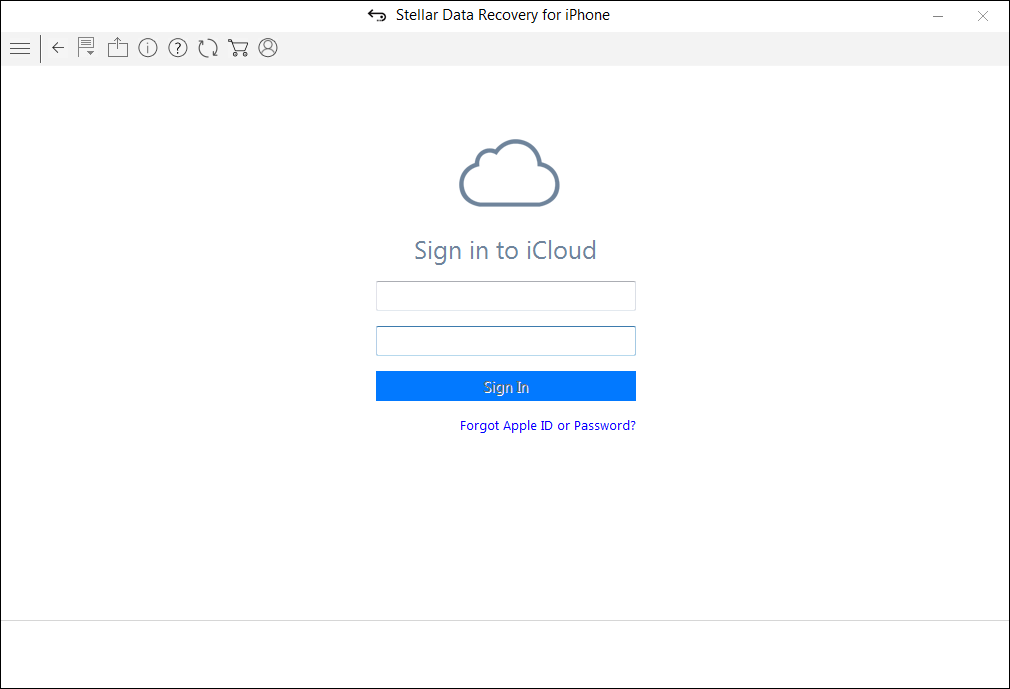Close the Stellar Data Recovery window

[983, 16]
